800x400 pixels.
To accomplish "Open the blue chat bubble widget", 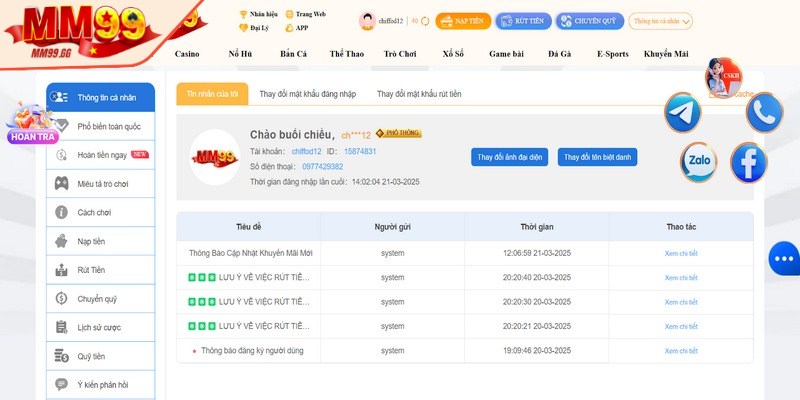I will [x=784, y=259].
